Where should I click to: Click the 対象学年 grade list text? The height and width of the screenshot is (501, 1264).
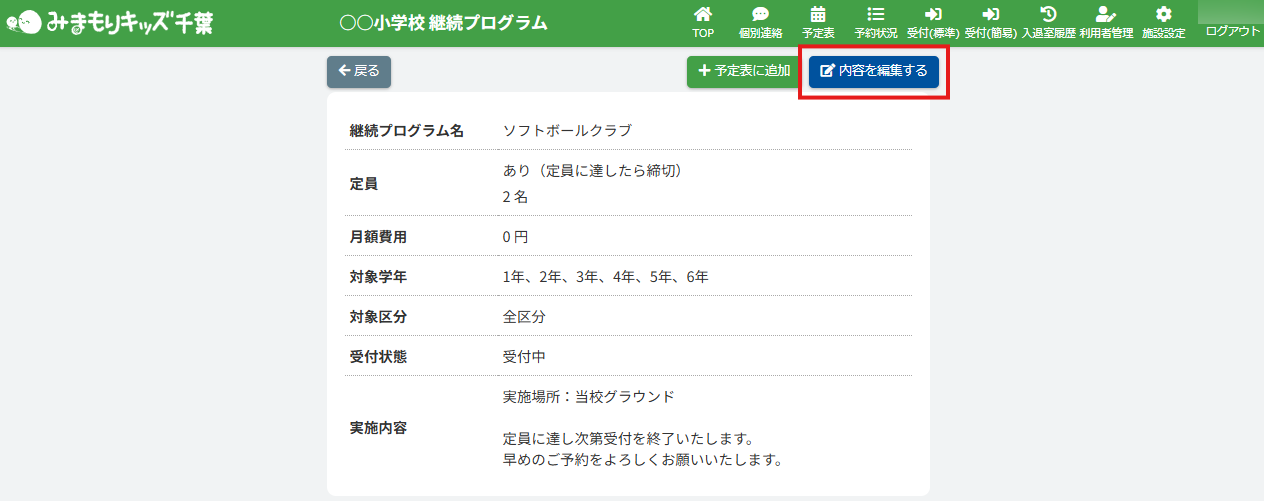605,277
